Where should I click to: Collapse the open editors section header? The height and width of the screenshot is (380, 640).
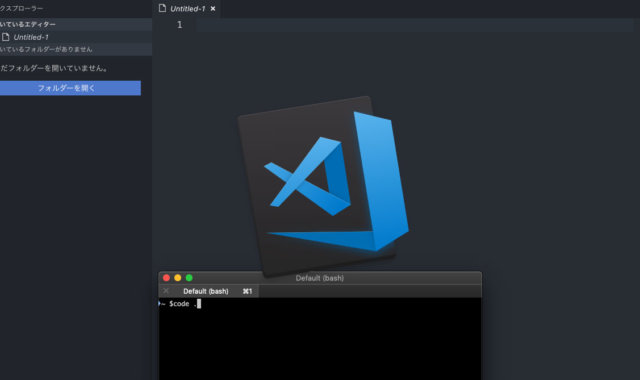(x=76, y=24)
